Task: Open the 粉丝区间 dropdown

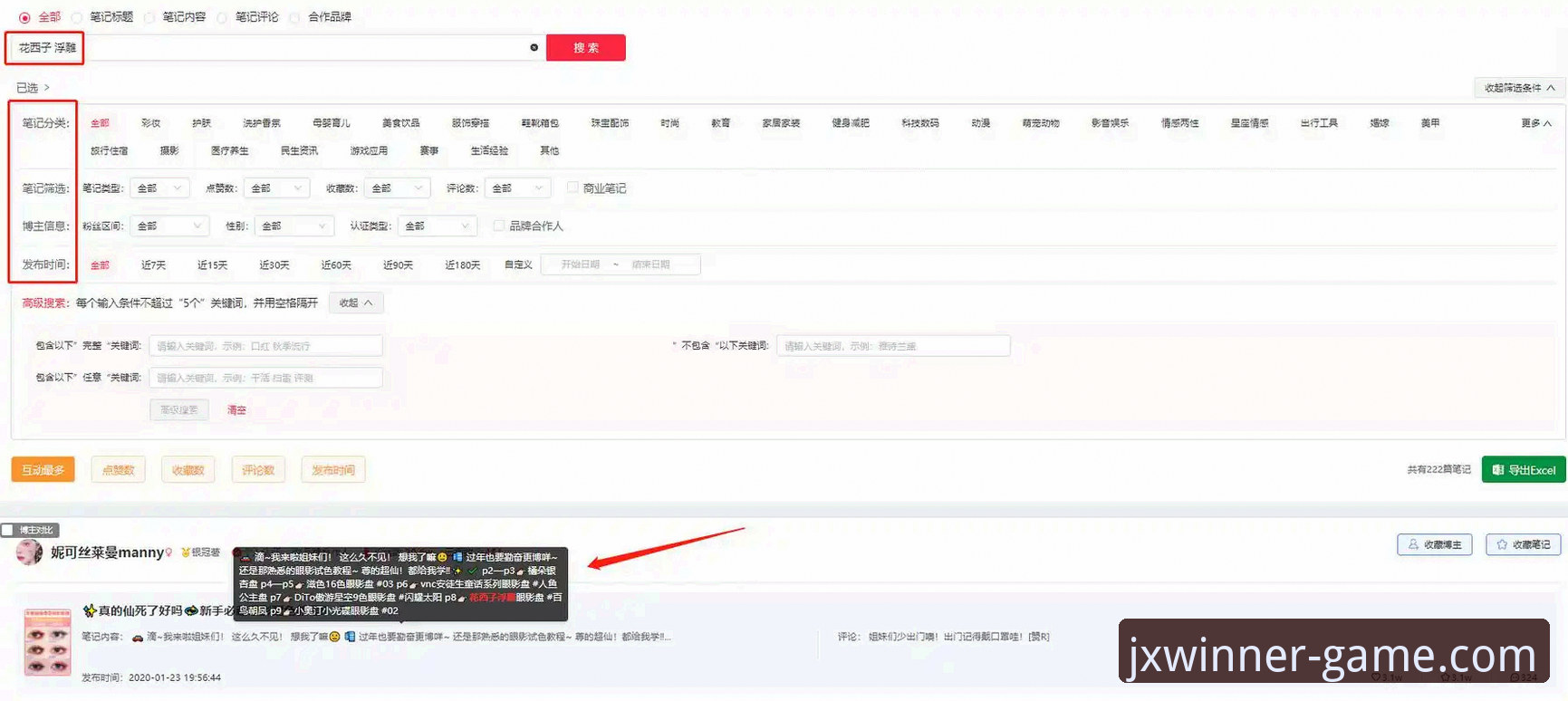Action: (169, 226)
